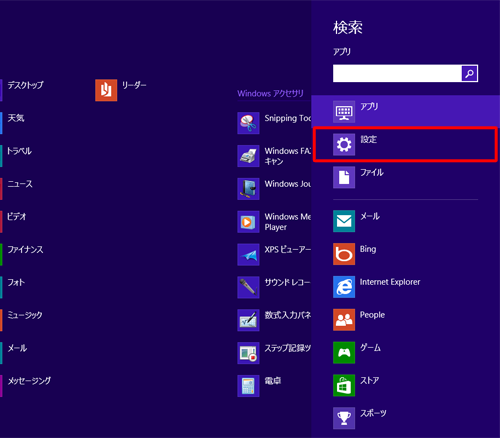Screen dimensions: 500x438
Task: Select the ゲーム controller icon
Action: (344, 352)
